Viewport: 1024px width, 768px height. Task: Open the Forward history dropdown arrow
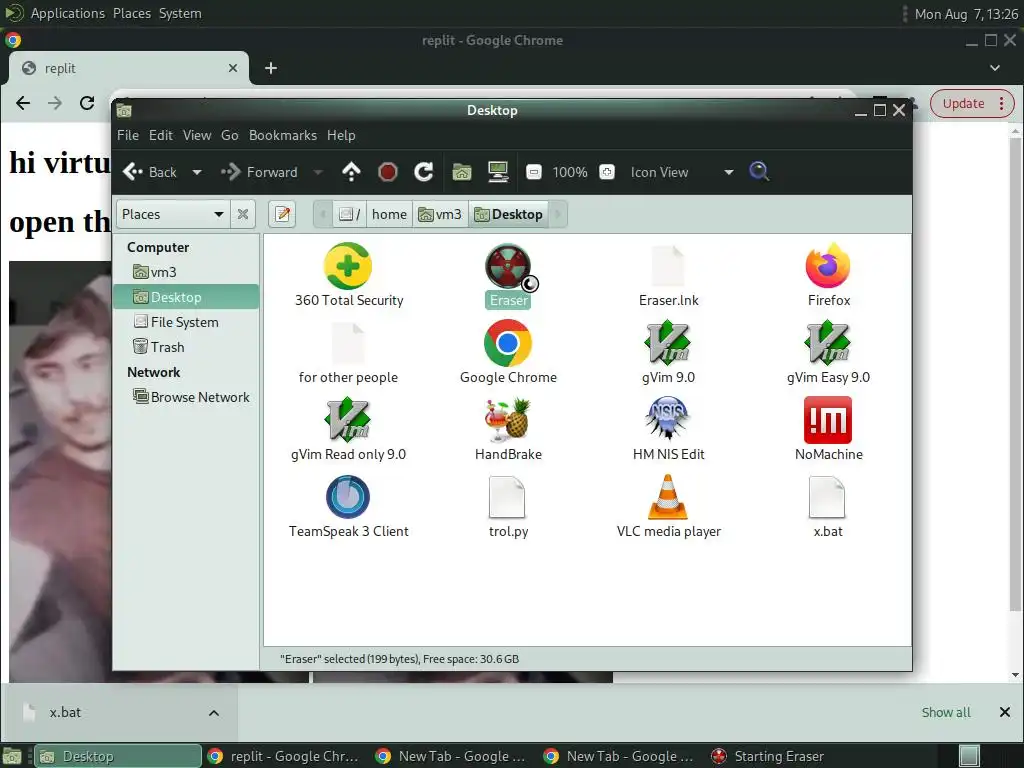coord(318,172)
